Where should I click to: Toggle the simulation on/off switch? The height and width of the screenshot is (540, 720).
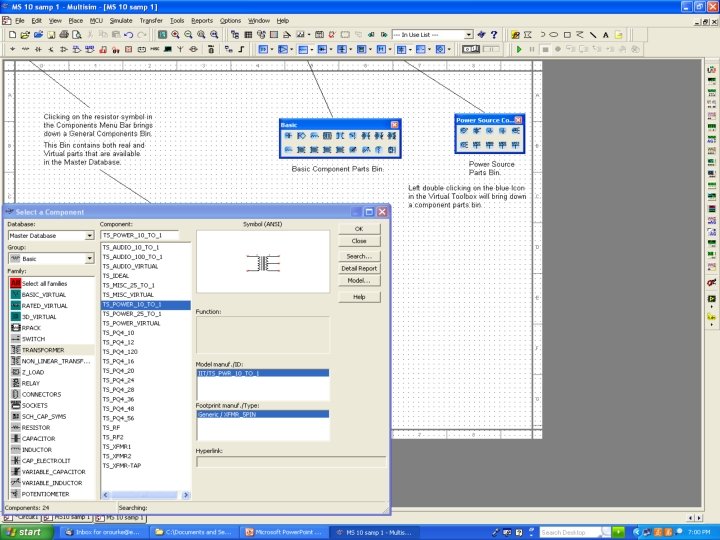click(x=471, y=49)
